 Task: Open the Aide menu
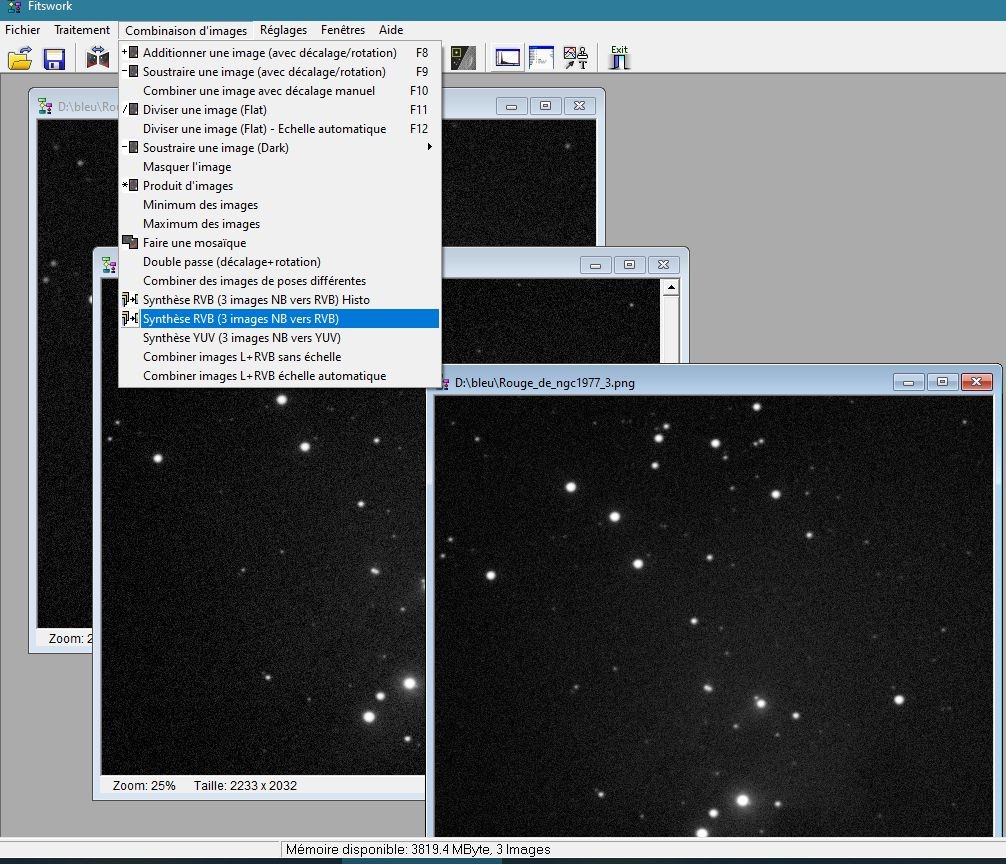point(391,30)
